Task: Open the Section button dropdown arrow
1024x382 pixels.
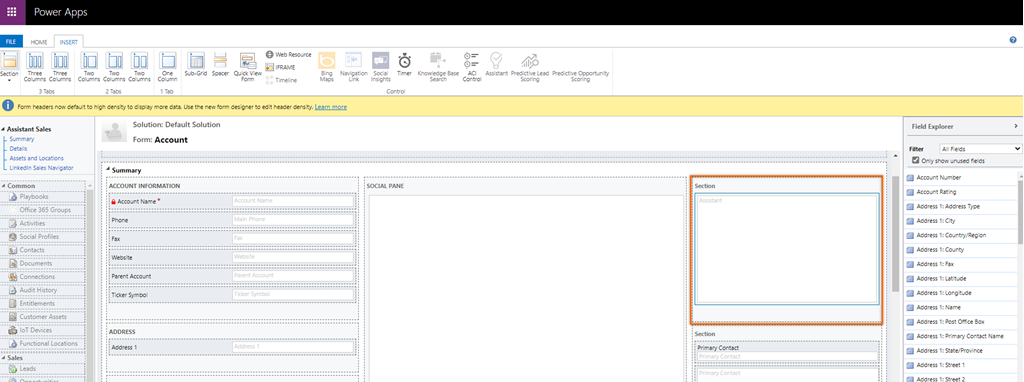Action: coord(9,80)
